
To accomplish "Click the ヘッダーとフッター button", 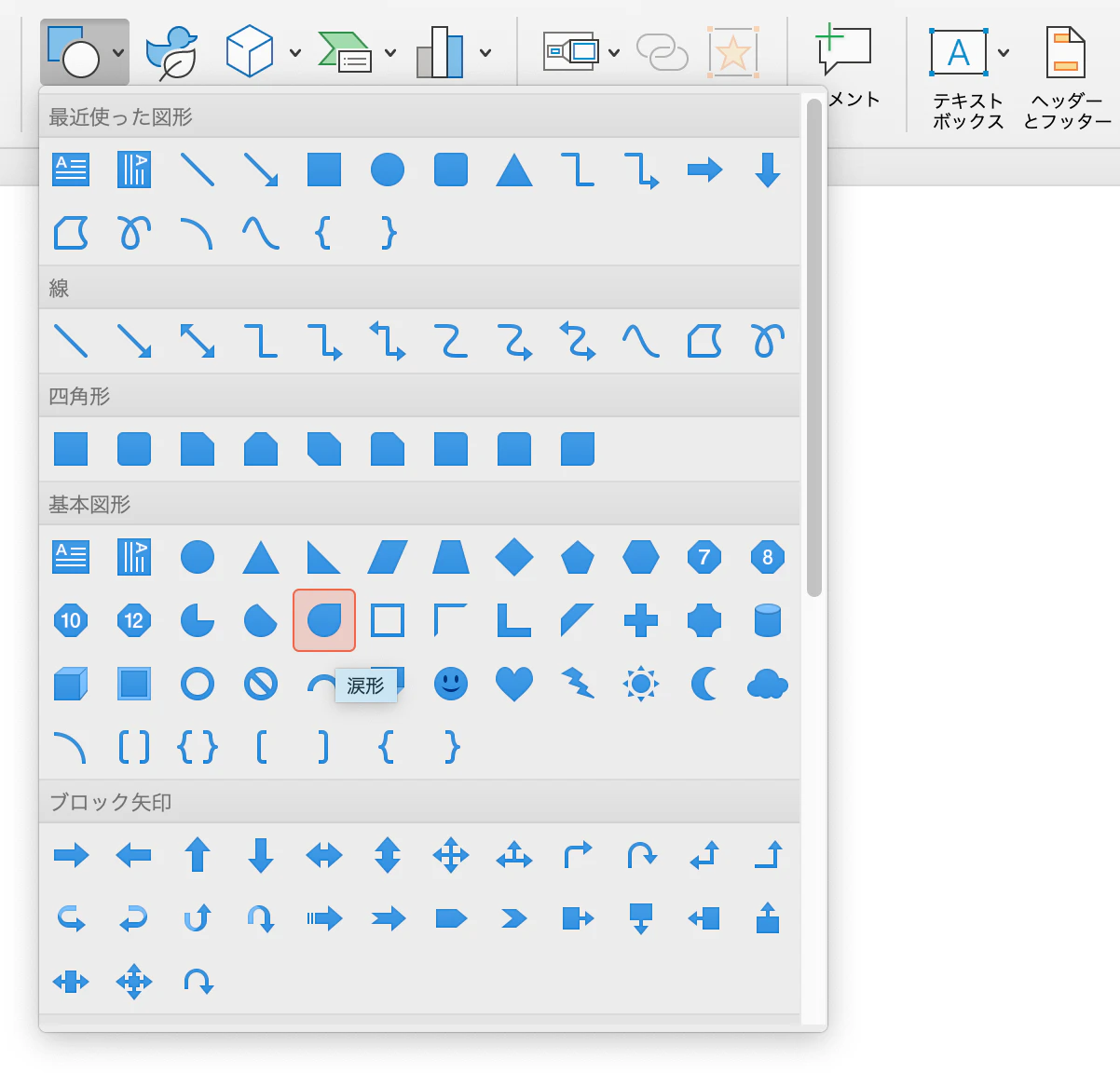I will point(1067,78).
